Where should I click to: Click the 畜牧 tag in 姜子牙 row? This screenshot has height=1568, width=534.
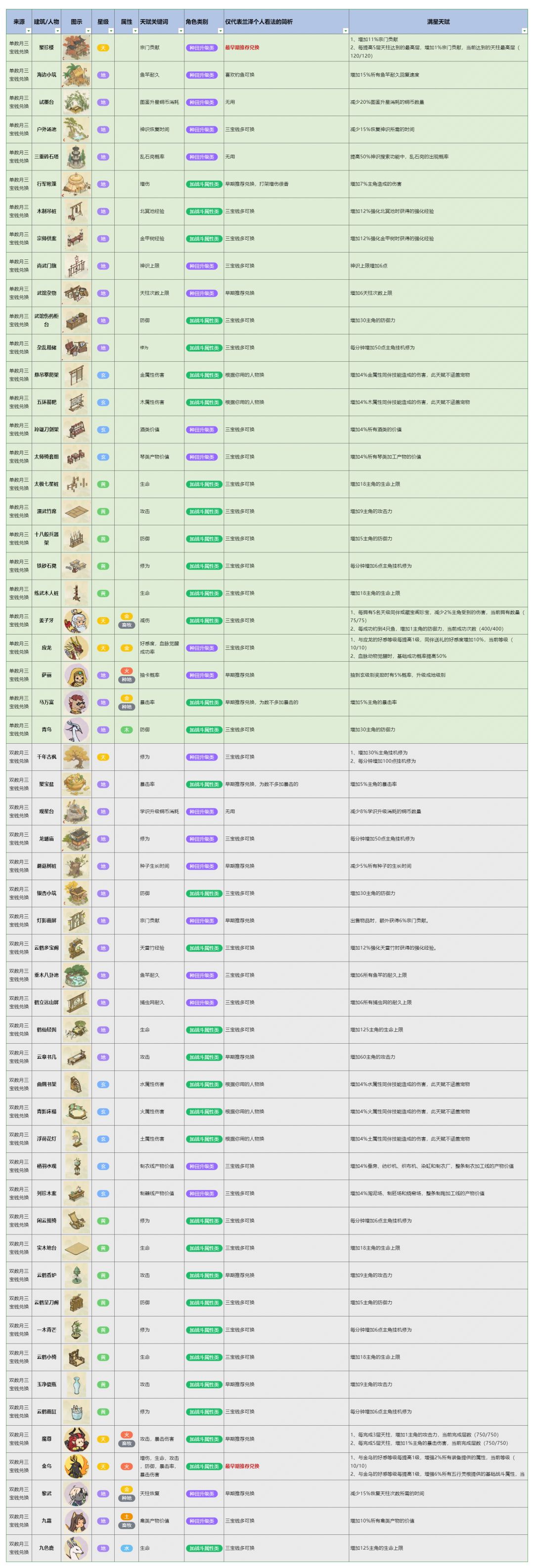pos(126,625)
